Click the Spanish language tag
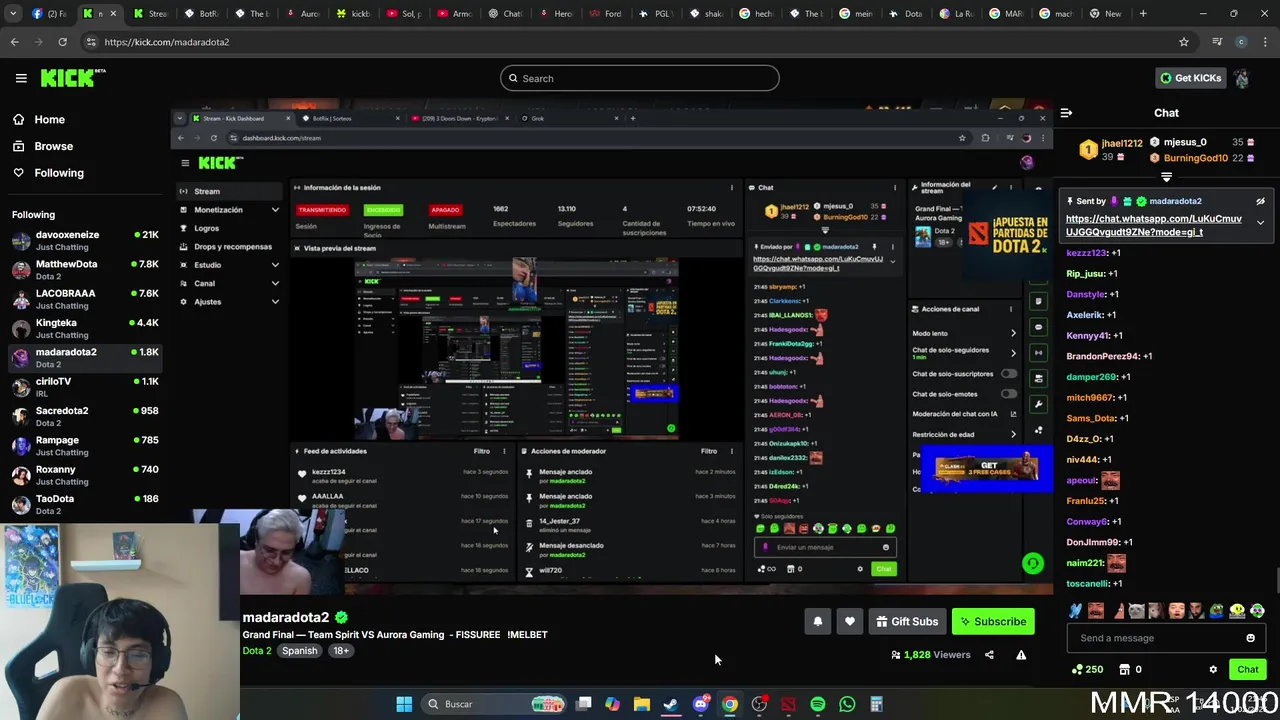 coord(299,651)
